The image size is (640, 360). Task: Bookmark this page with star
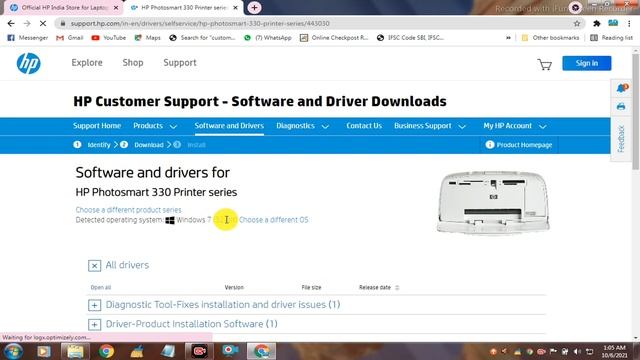(577, 24)
